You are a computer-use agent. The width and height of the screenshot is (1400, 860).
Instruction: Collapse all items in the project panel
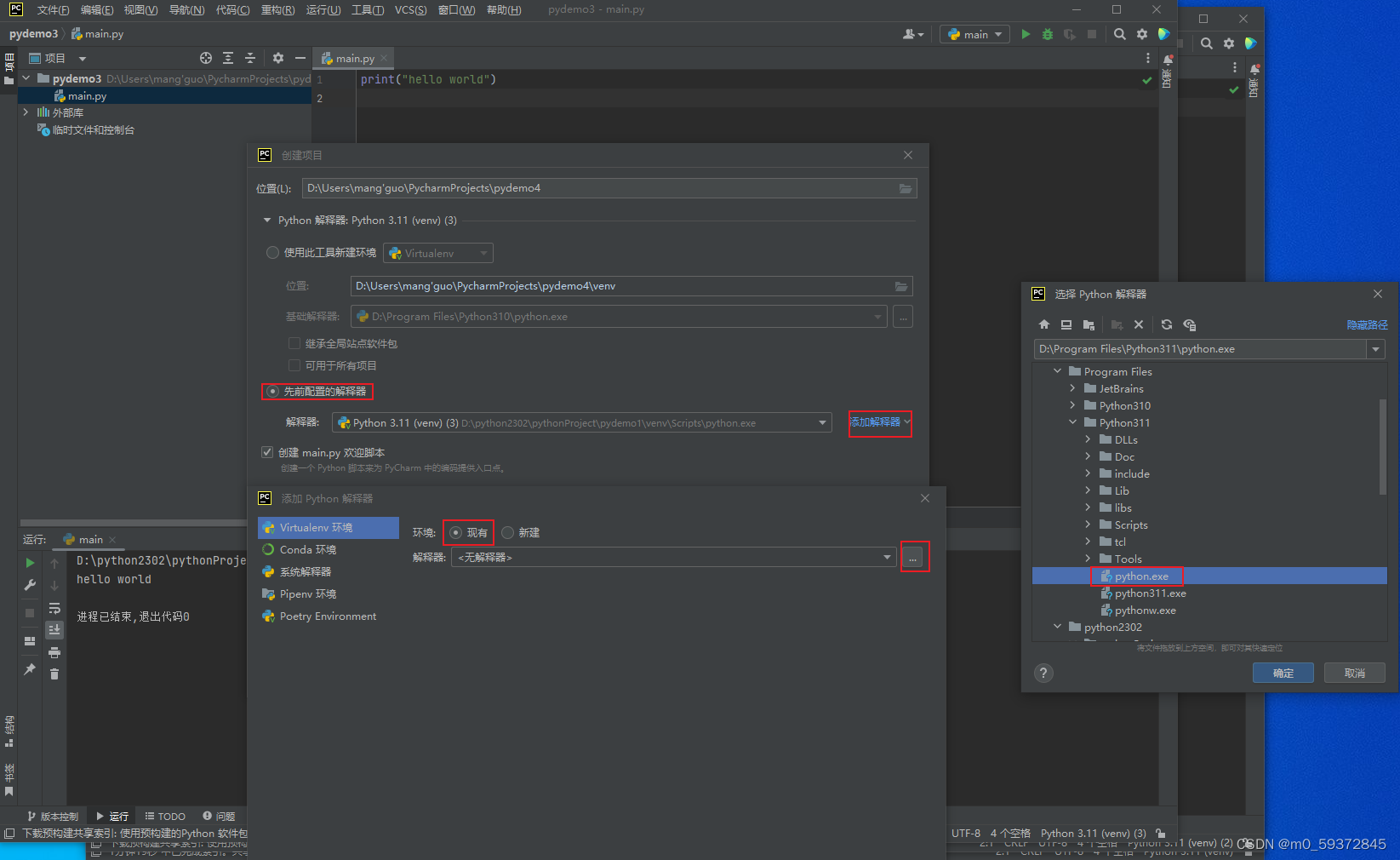250,58
